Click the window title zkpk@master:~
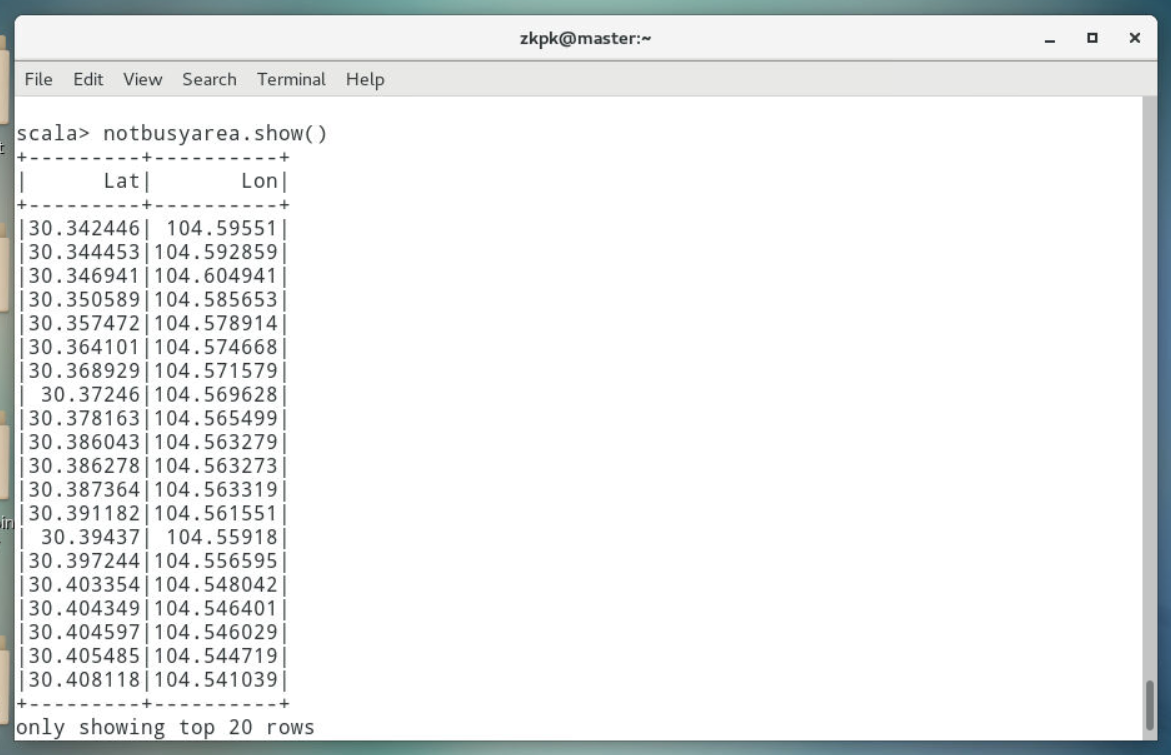Viewport: 1171px width, 755px height. 586,38
